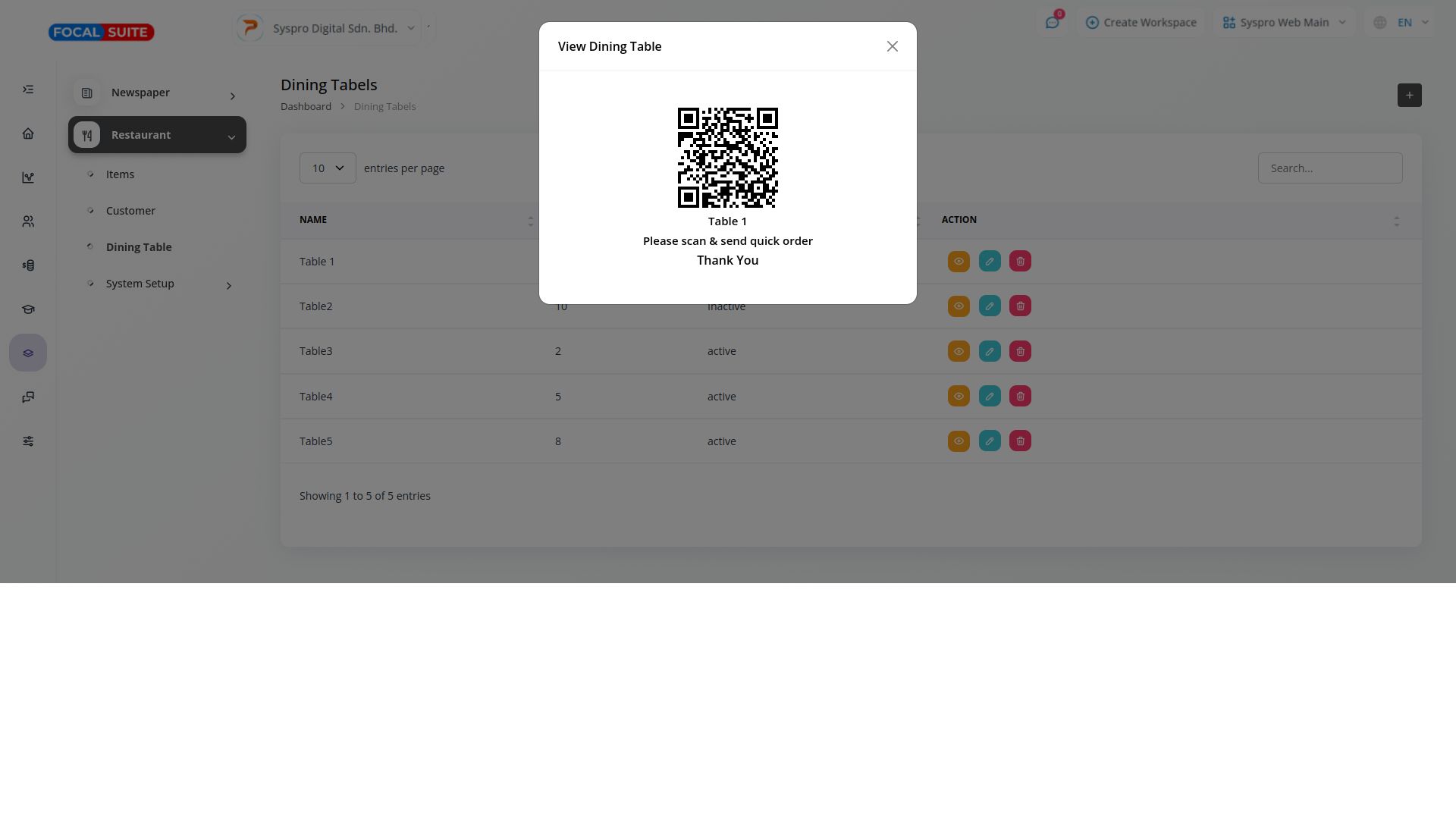1456x819 pixels.
Task: Open the chat messages icon in header
Action: pyautogui.click(x=1052, y=23)
